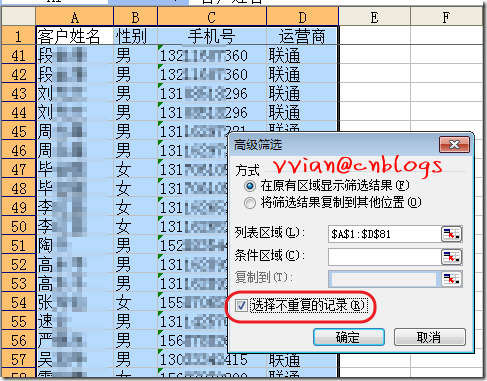This screenshot has width=487, height=381.
Task: Click the 客户姓名 header cell
Action: pyautogui.click(x=75, y=36)
